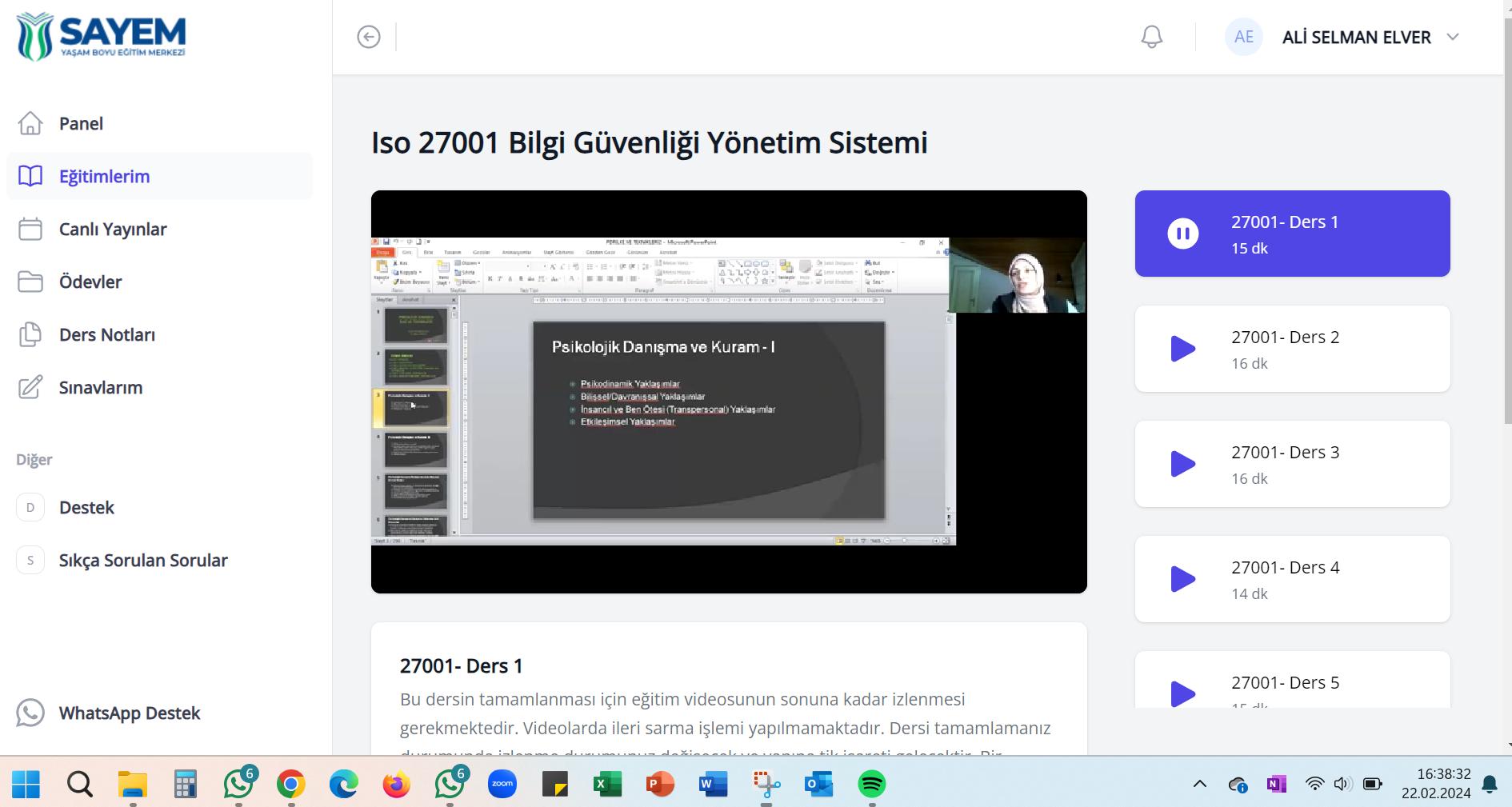The width and height of the screenshot is (1512, 807).
Task: Open notifications bell in header
Action: 1152,37
